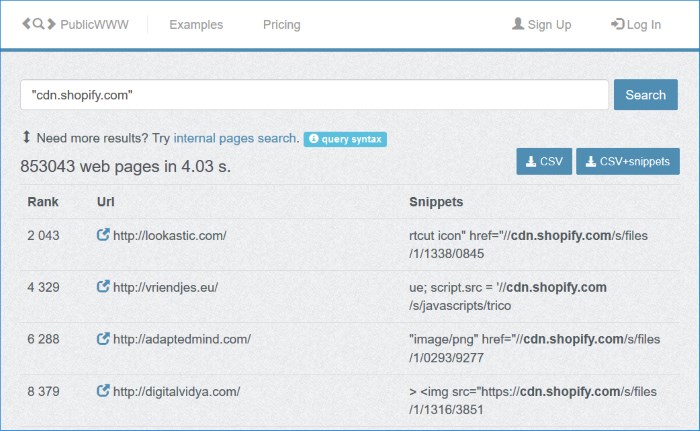700x431 pixels.
Task: Click the Search button
Action: click(646, 95)
